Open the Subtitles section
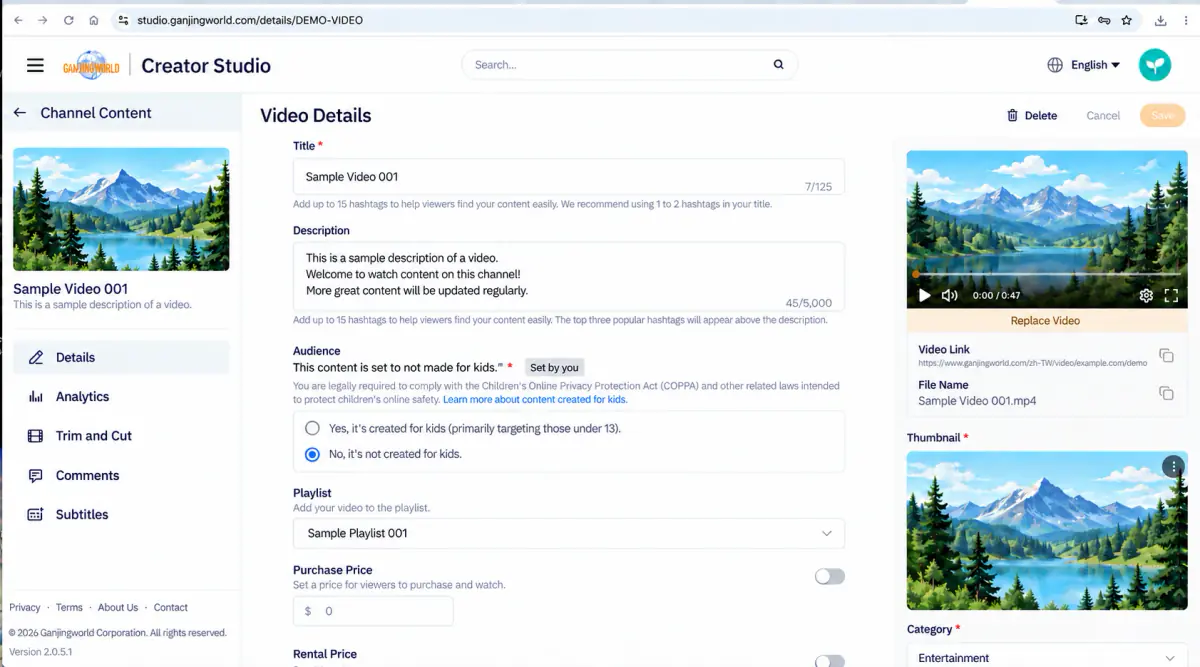1200x667 pixels. tap(121, 514)
